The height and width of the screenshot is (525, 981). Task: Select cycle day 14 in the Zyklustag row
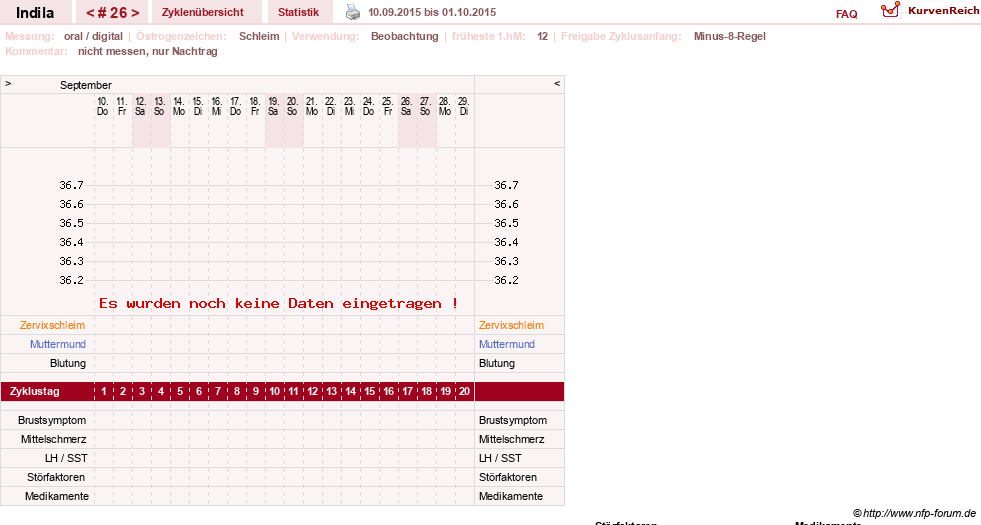coord(350,391)
